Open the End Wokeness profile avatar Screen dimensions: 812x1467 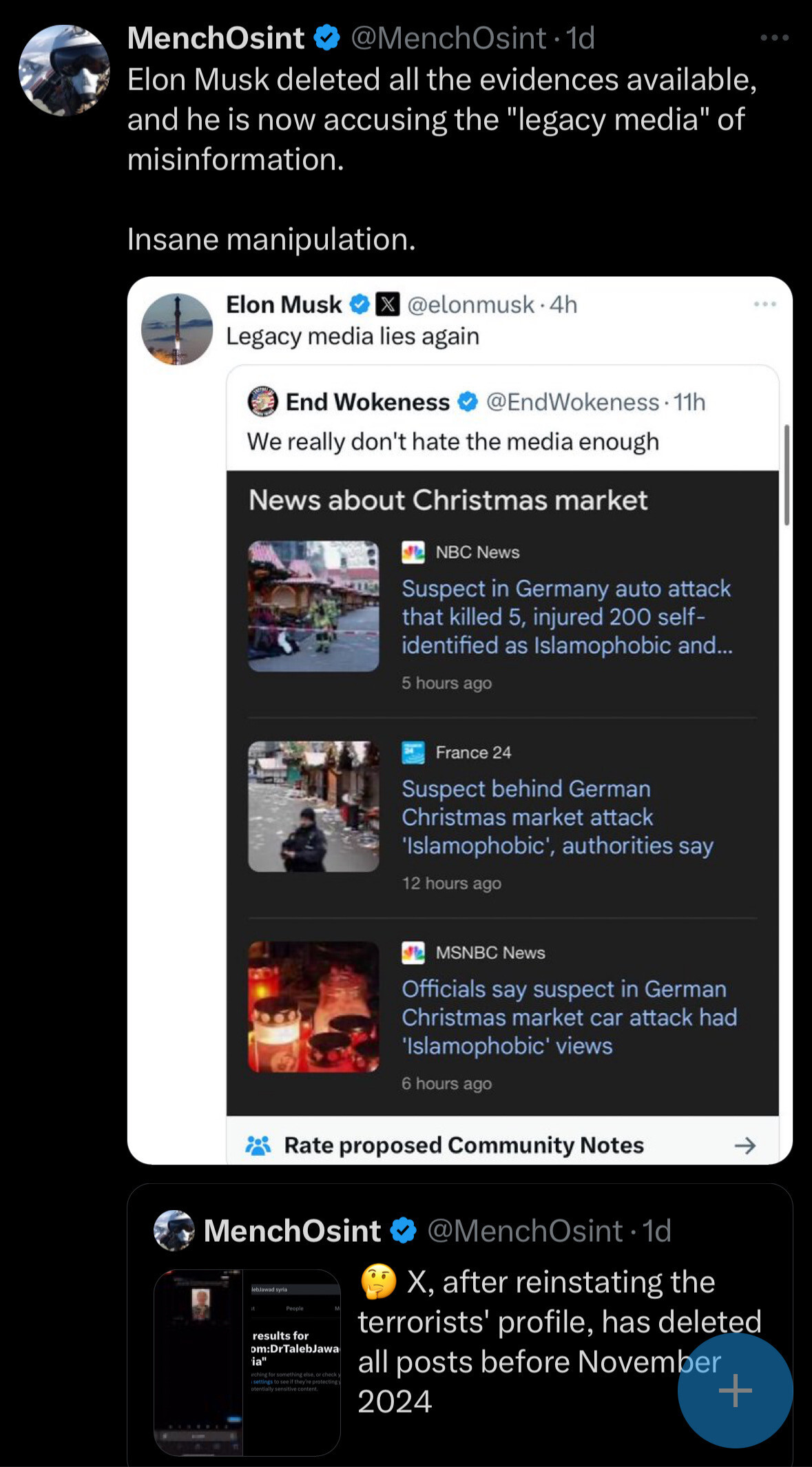click(x=262, y=402)
